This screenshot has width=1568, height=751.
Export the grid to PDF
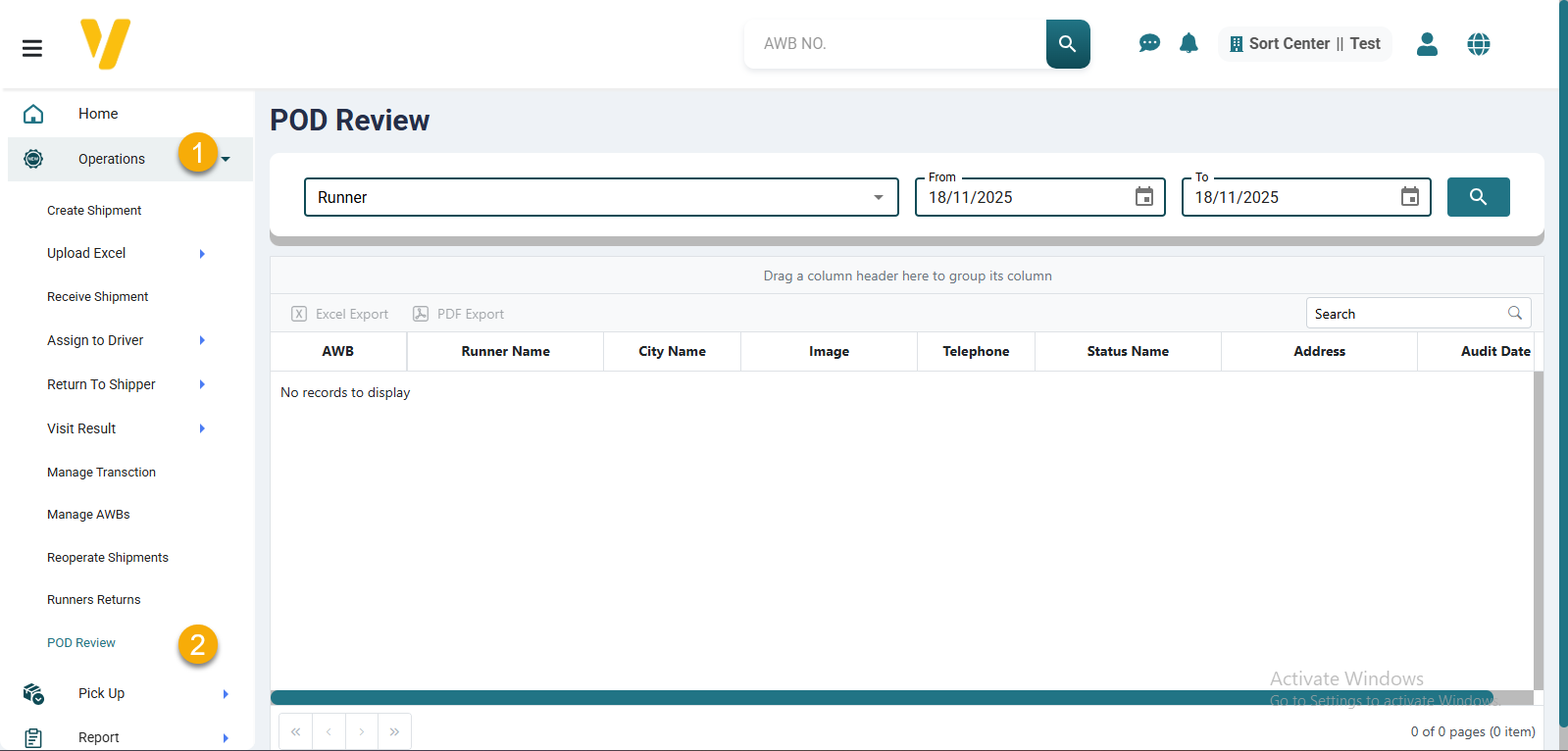[x=459, y=314]
